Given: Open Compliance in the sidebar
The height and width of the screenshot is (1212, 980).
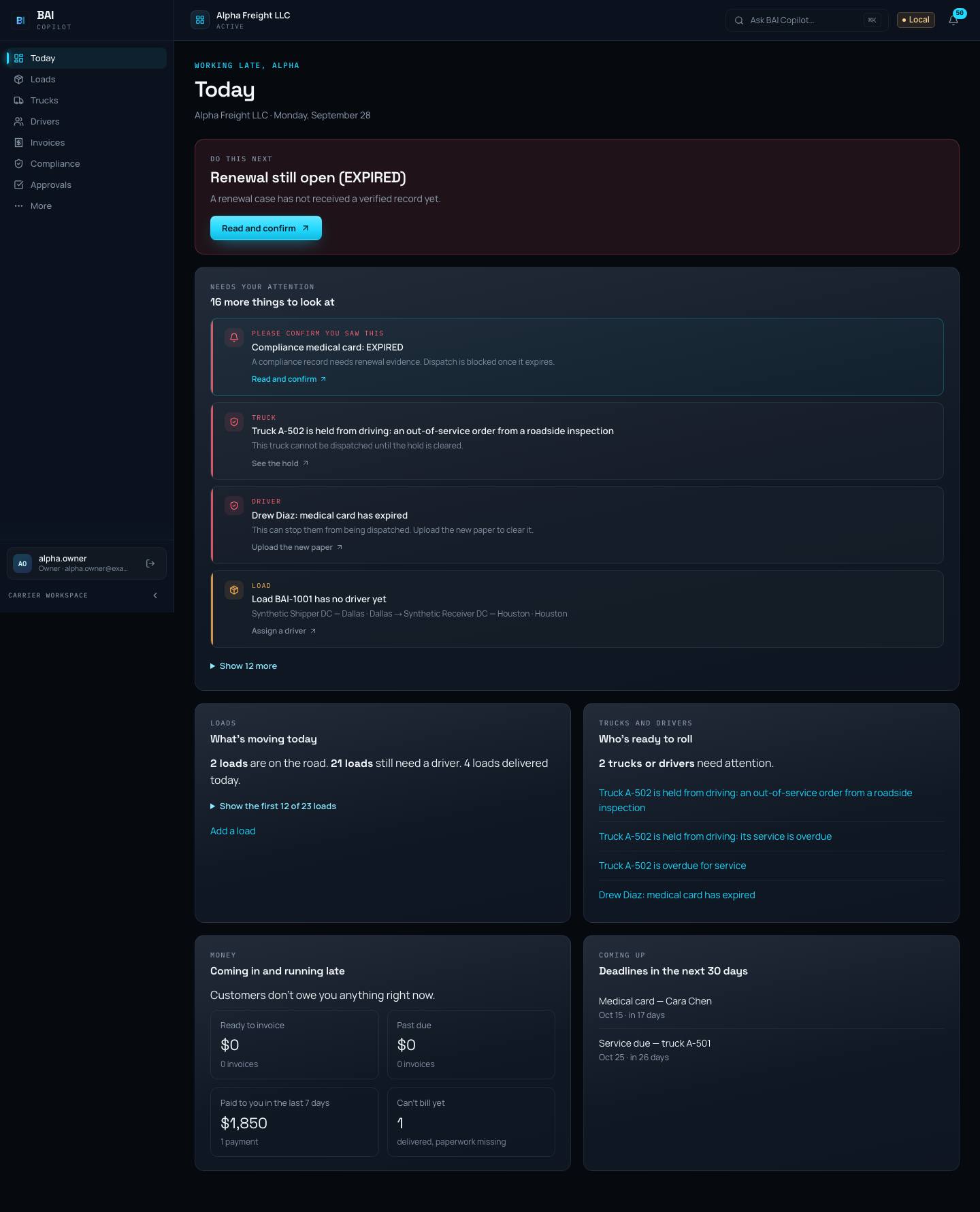Looking at the screenshot, I should (x=85, y=164).
